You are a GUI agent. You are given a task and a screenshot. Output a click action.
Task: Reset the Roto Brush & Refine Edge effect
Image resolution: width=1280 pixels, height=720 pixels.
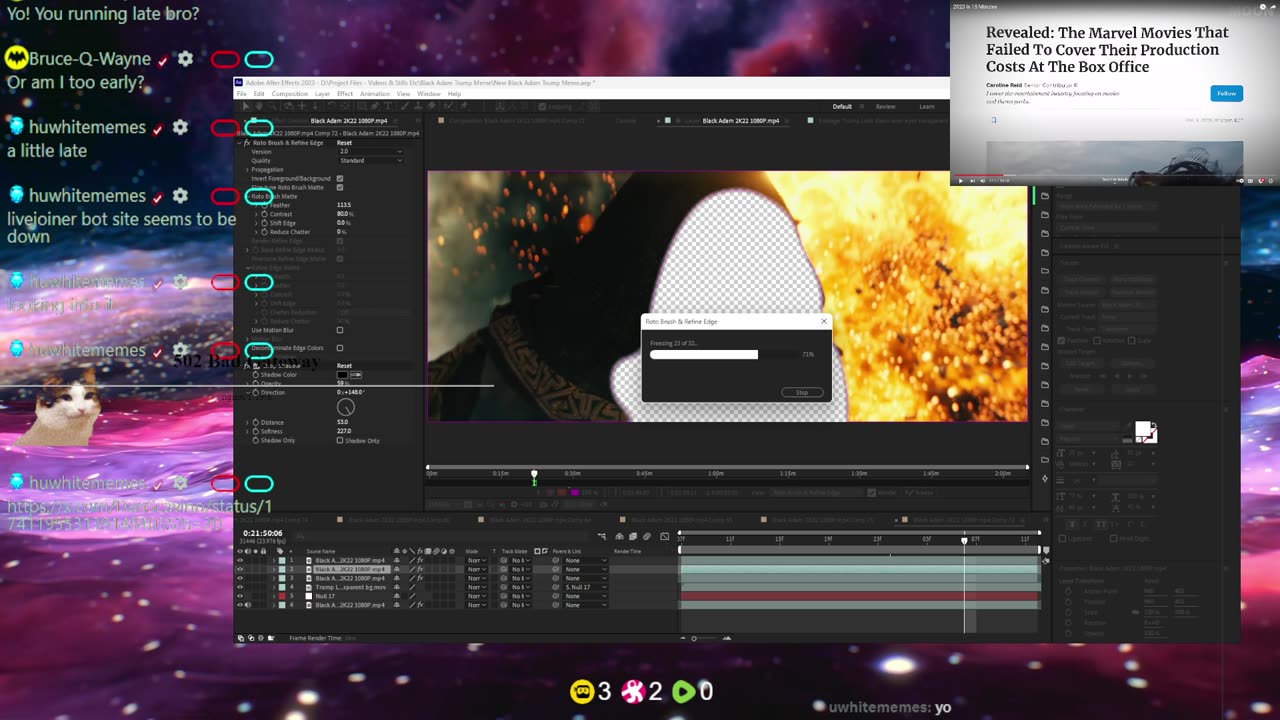344,143
